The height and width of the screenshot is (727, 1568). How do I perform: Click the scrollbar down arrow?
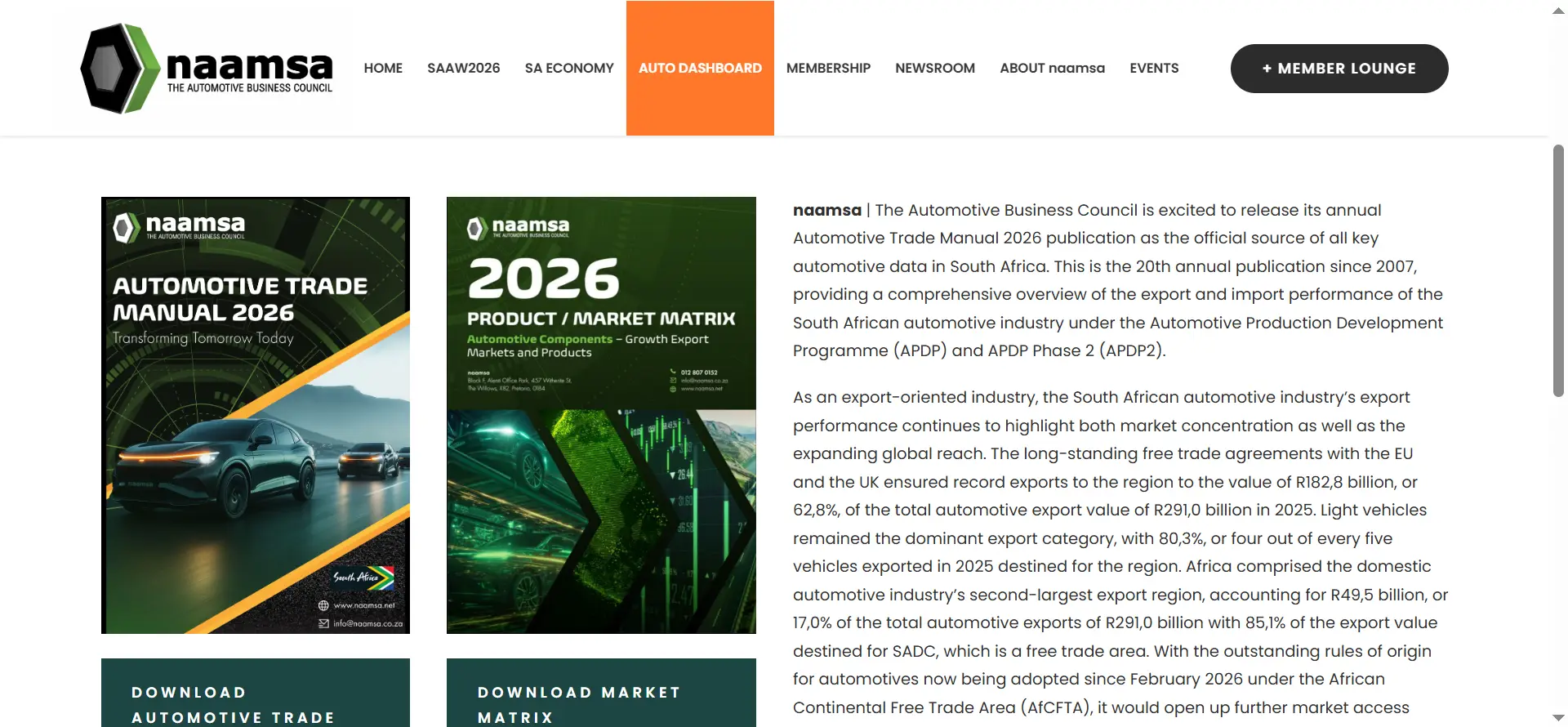coord(1558,717)
